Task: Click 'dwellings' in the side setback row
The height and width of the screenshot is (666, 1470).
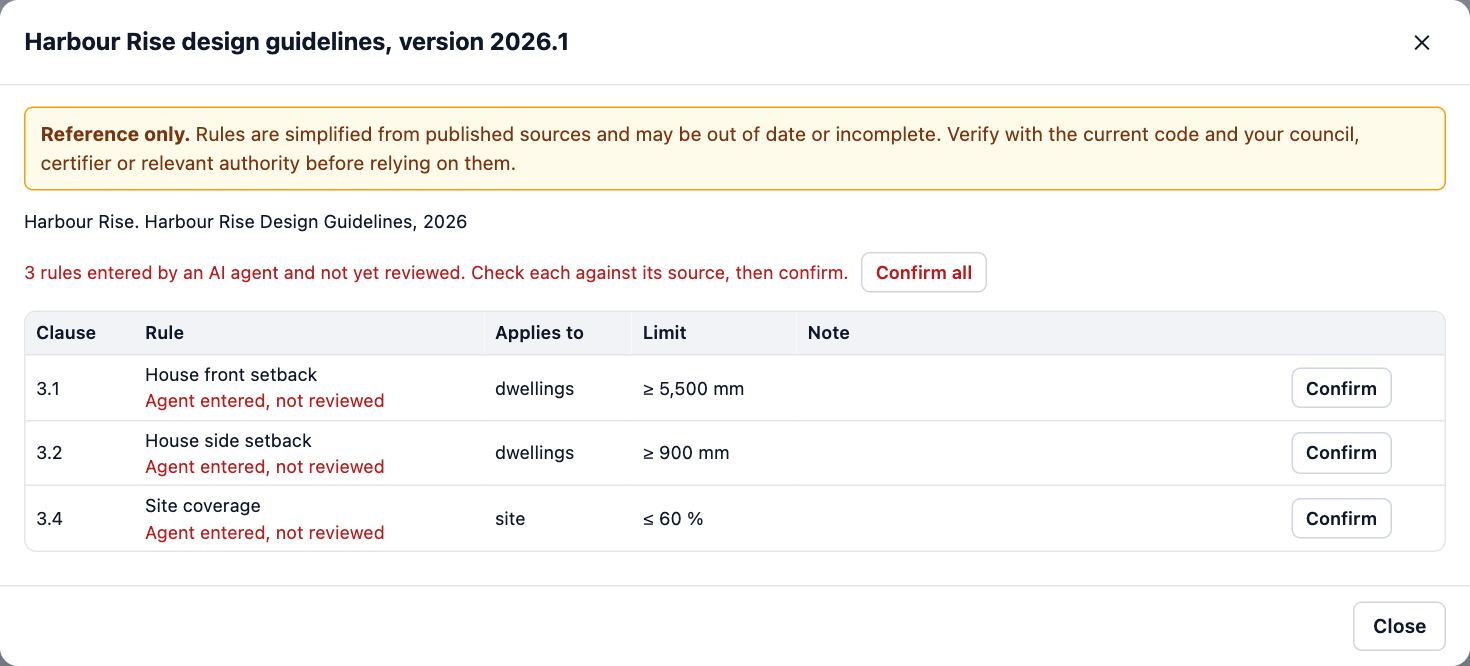Action: [x=534, y=453]
